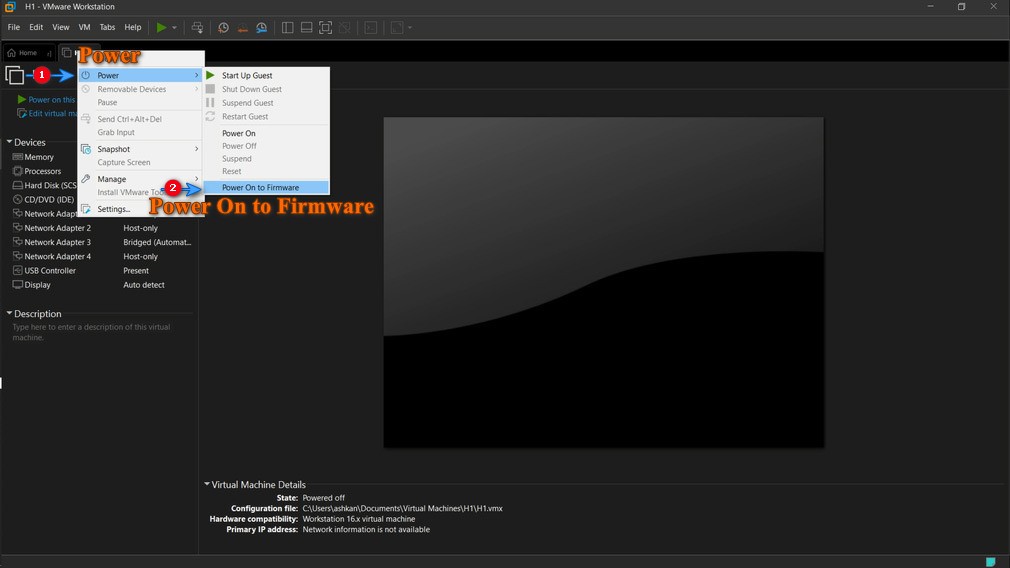Open the power options dropdown arrow beside play button
1010x568 pixels.
pyautogui.click(x=175, y=28)
